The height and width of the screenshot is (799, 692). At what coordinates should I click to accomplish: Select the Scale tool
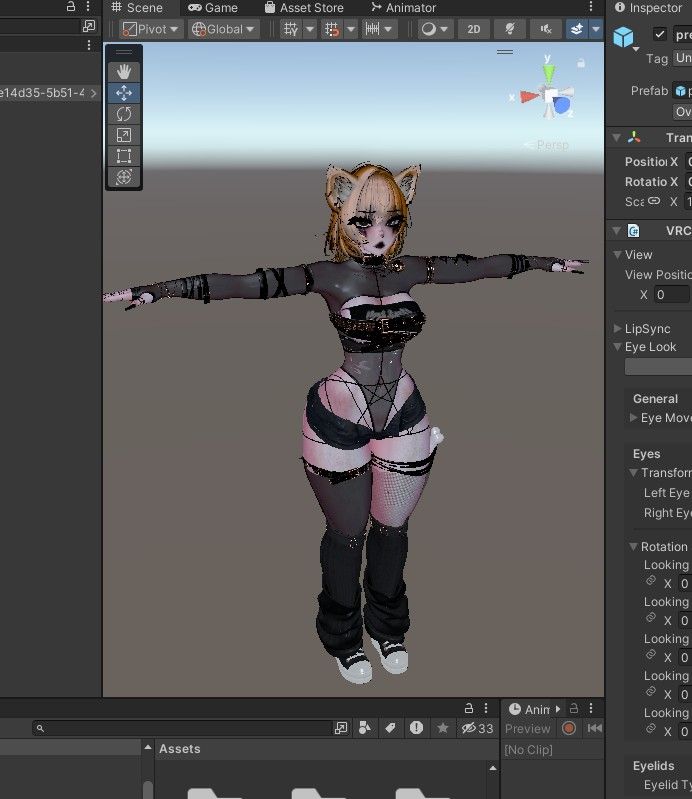[124, 135]
